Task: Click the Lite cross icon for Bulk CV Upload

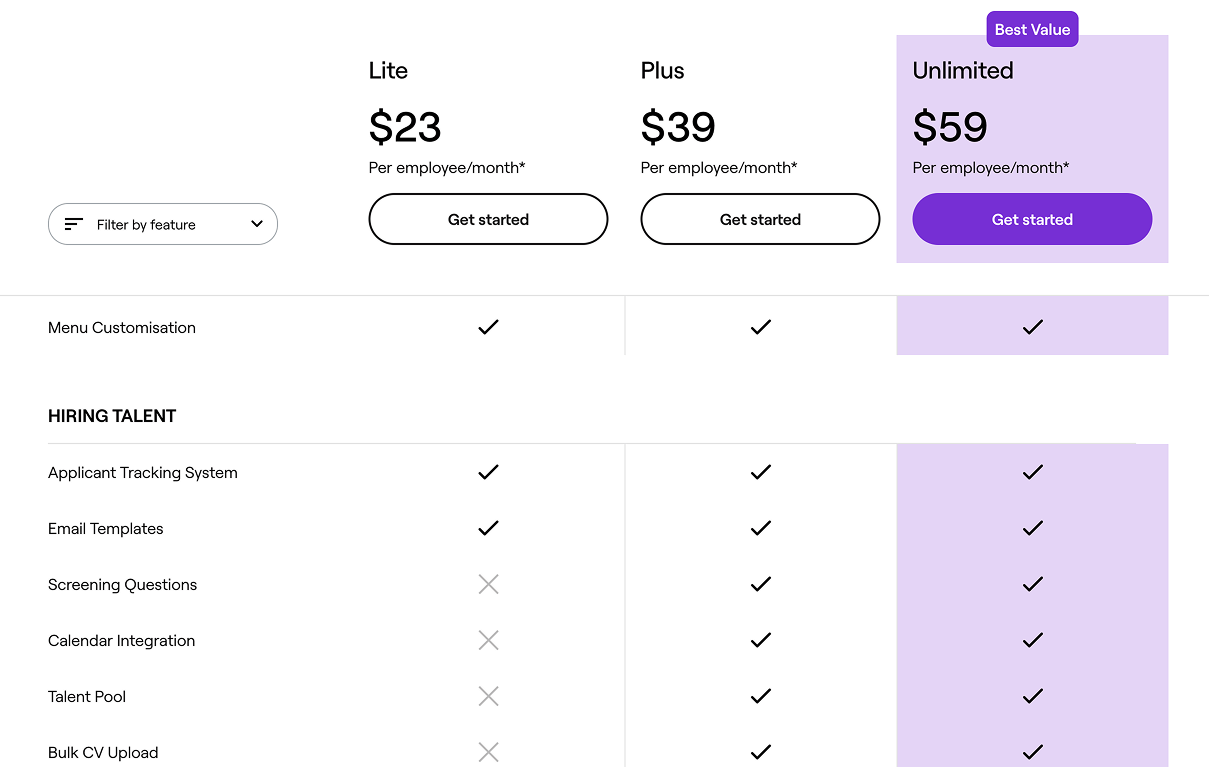Action: (488, 752)
